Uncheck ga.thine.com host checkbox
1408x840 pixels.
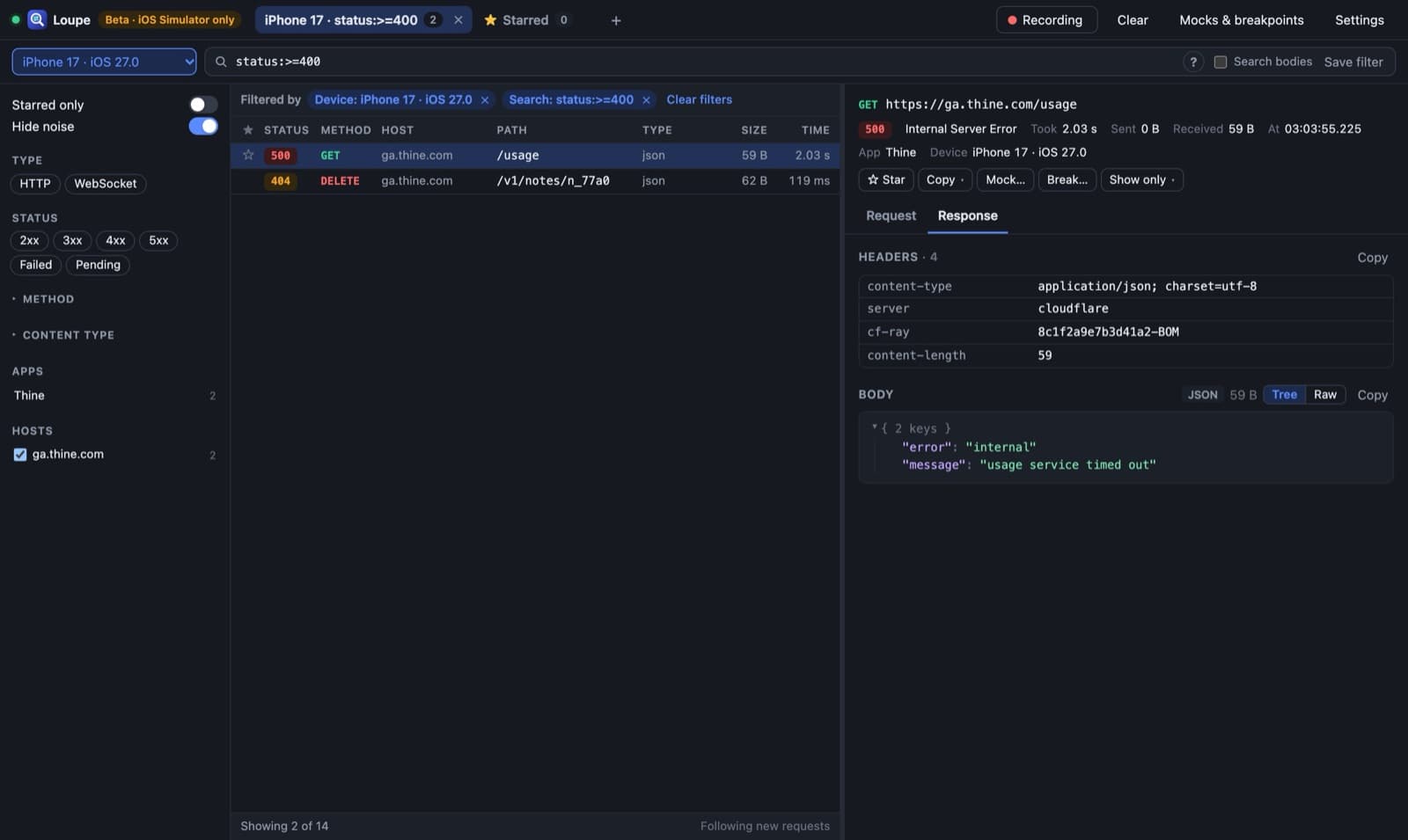(x=20, y=455)
